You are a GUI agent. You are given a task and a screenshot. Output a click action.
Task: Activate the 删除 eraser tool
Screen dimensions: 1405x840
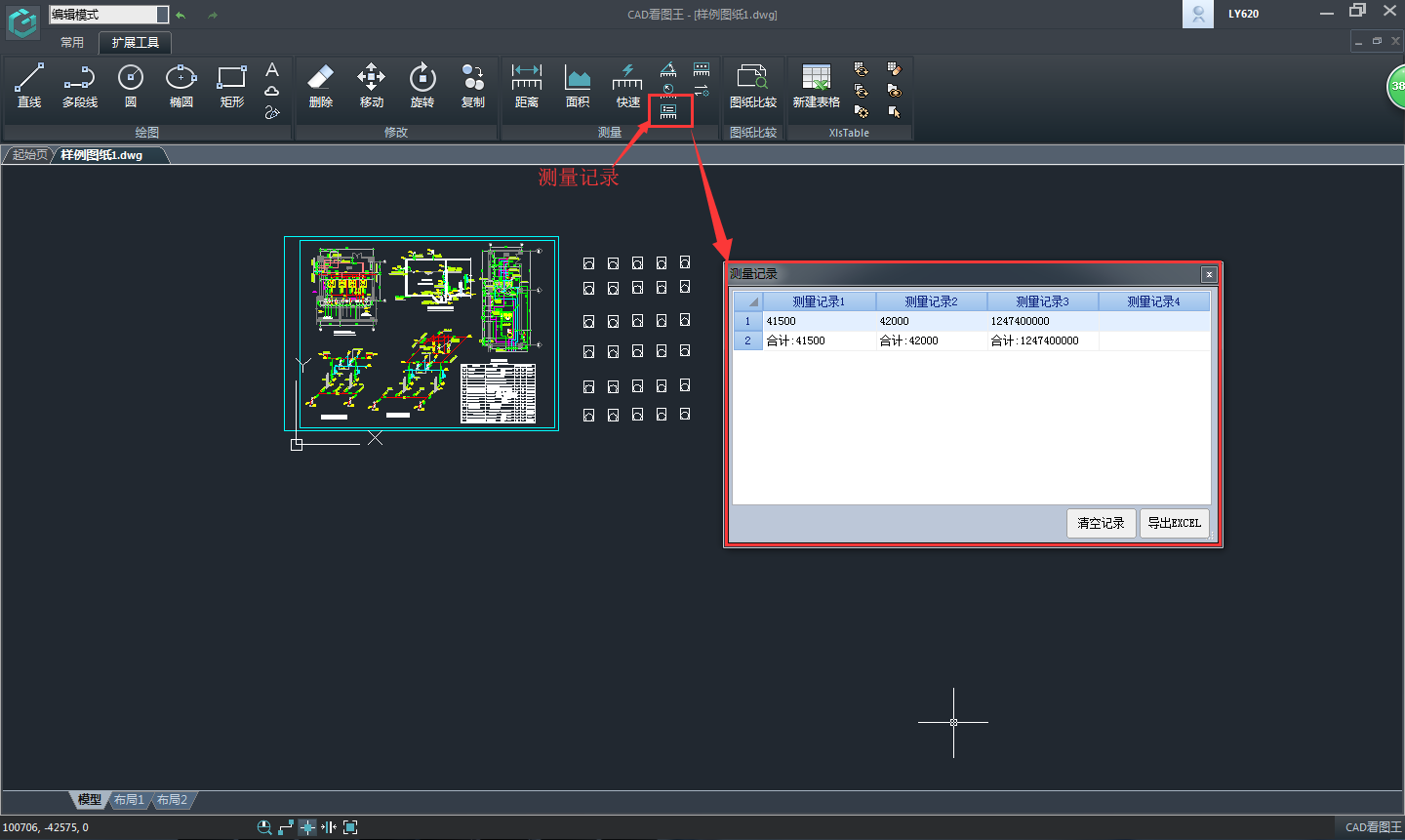click(x=320, y=85)
